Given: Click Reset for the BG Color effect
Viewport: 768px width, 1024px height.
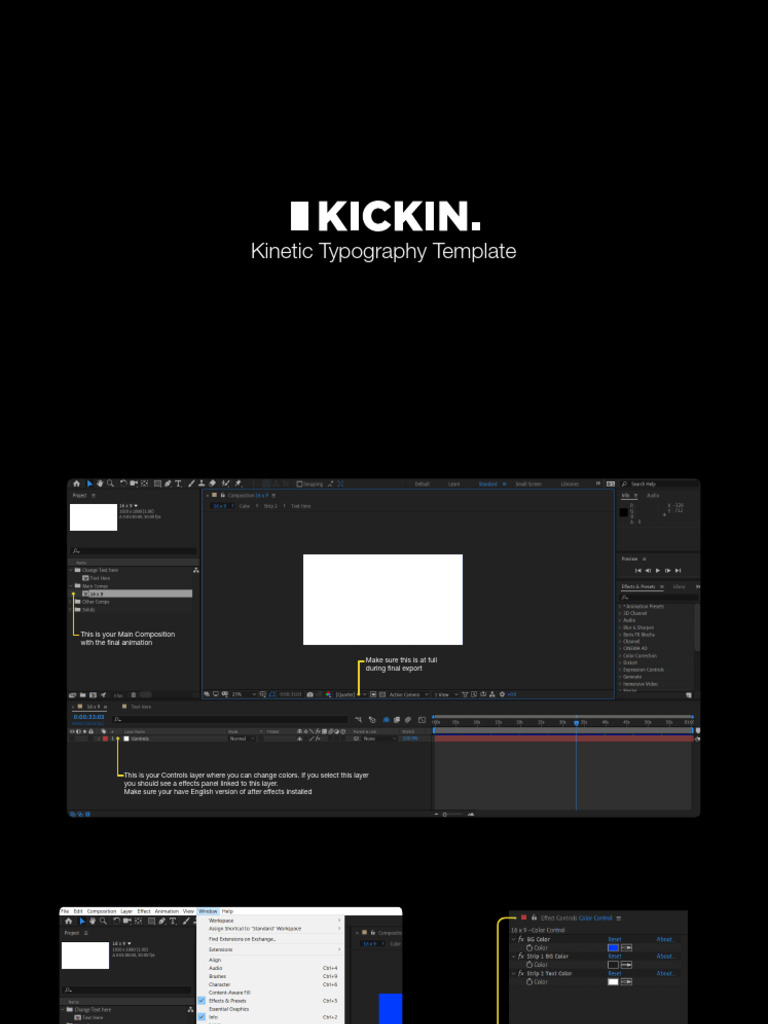Looking at the screenshot, I should [x=615, y=939].
